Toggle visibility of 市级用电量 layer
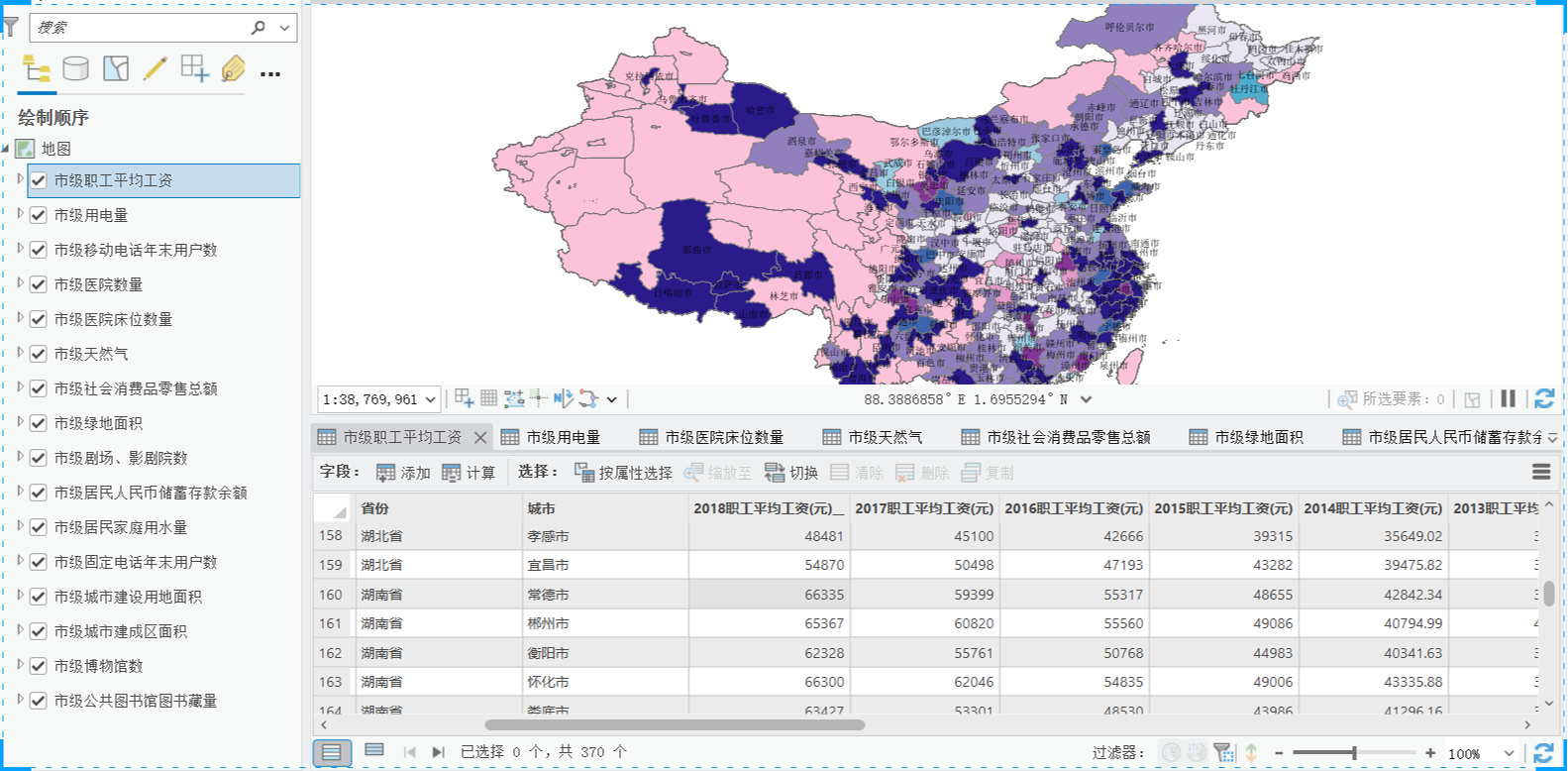 tap(39, 215)
